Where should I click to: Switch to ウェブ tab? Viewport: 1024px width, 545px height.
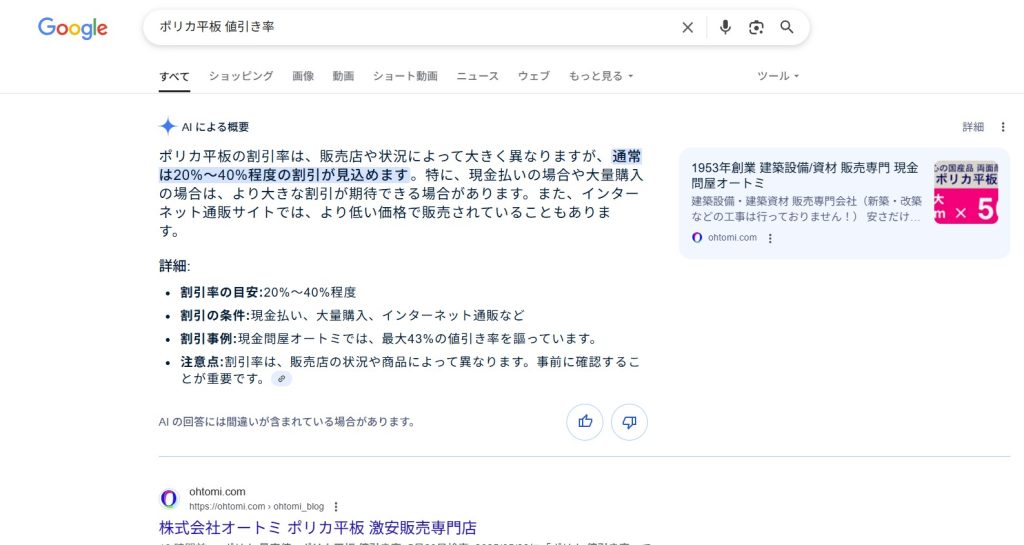point(534,76)
